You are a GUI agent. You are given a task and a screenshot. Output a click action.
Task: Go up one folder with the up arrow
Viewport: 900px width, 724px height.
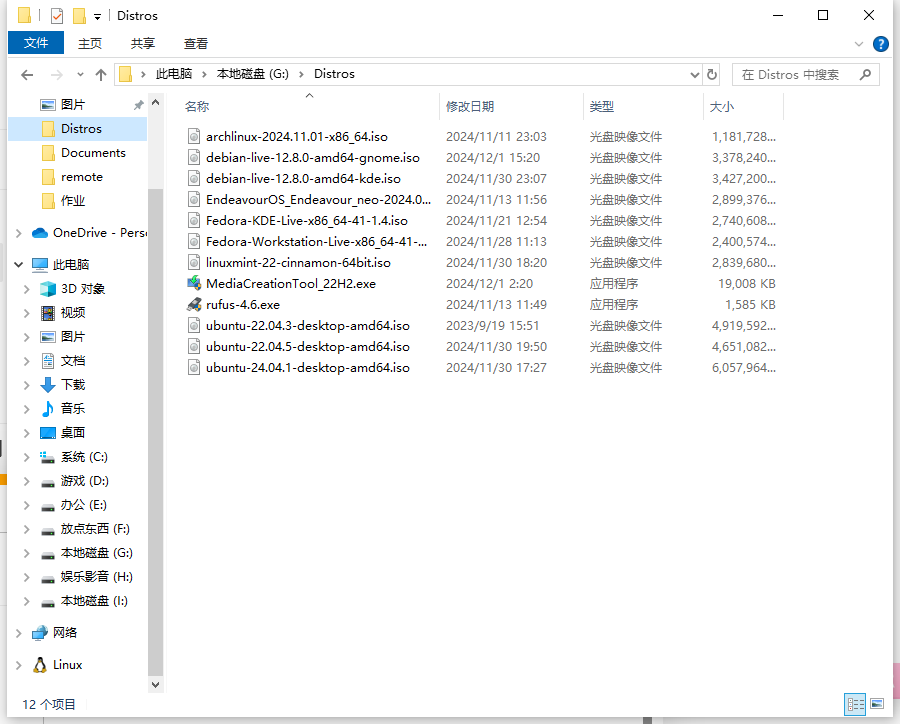tap(101, 75)
